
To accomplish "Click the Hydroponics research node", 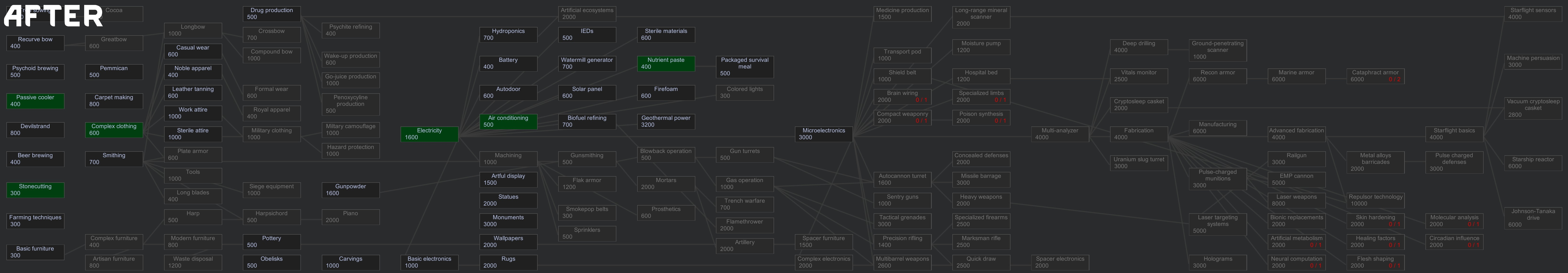I will click(x=508, y=35).
